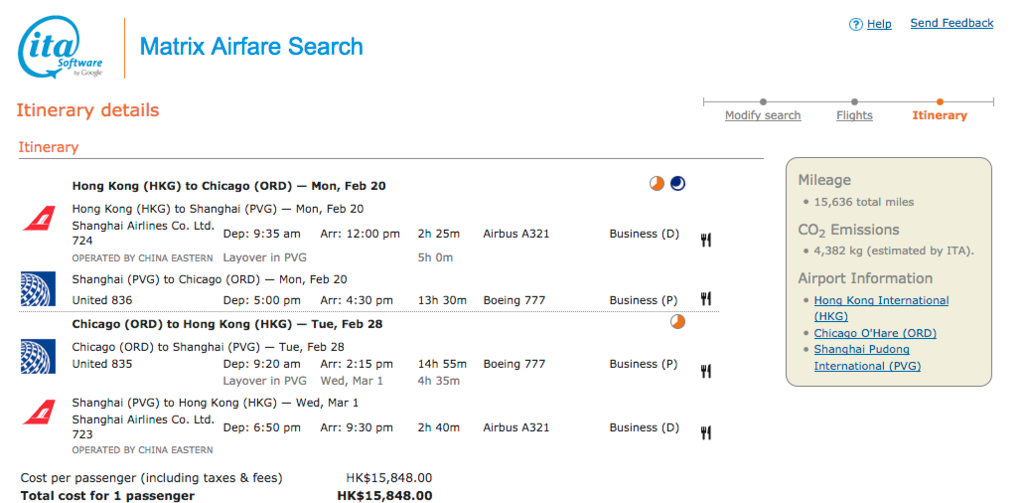Click departure time 9:20 am
Viewport: 1024px width, 503px height.
point(262,364)
